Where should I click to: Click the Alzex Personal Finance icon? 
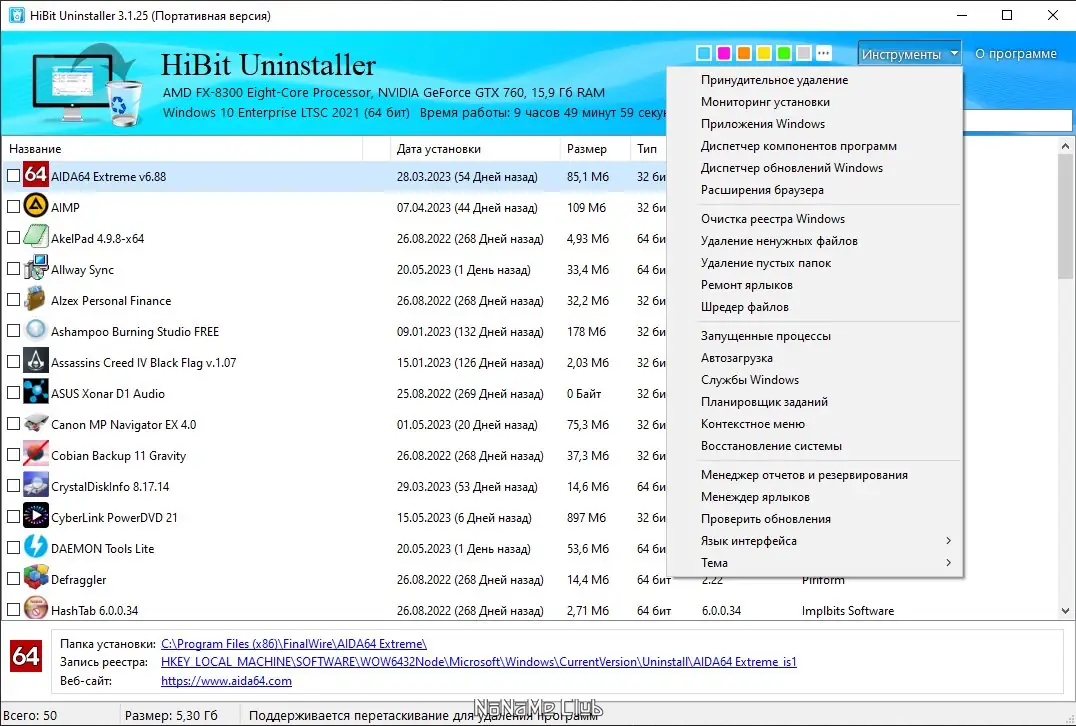(36, 299)
